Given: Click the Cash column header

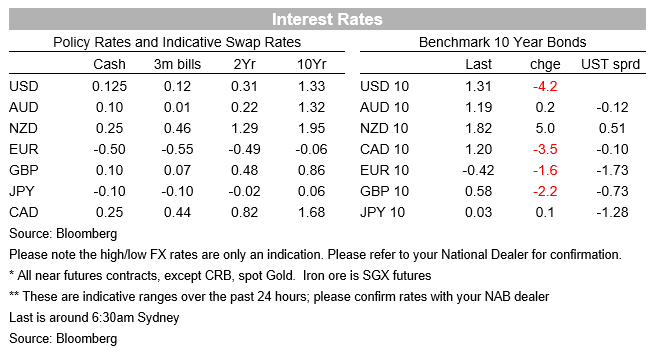Looking at the screenshot, I should pos(109,64).
